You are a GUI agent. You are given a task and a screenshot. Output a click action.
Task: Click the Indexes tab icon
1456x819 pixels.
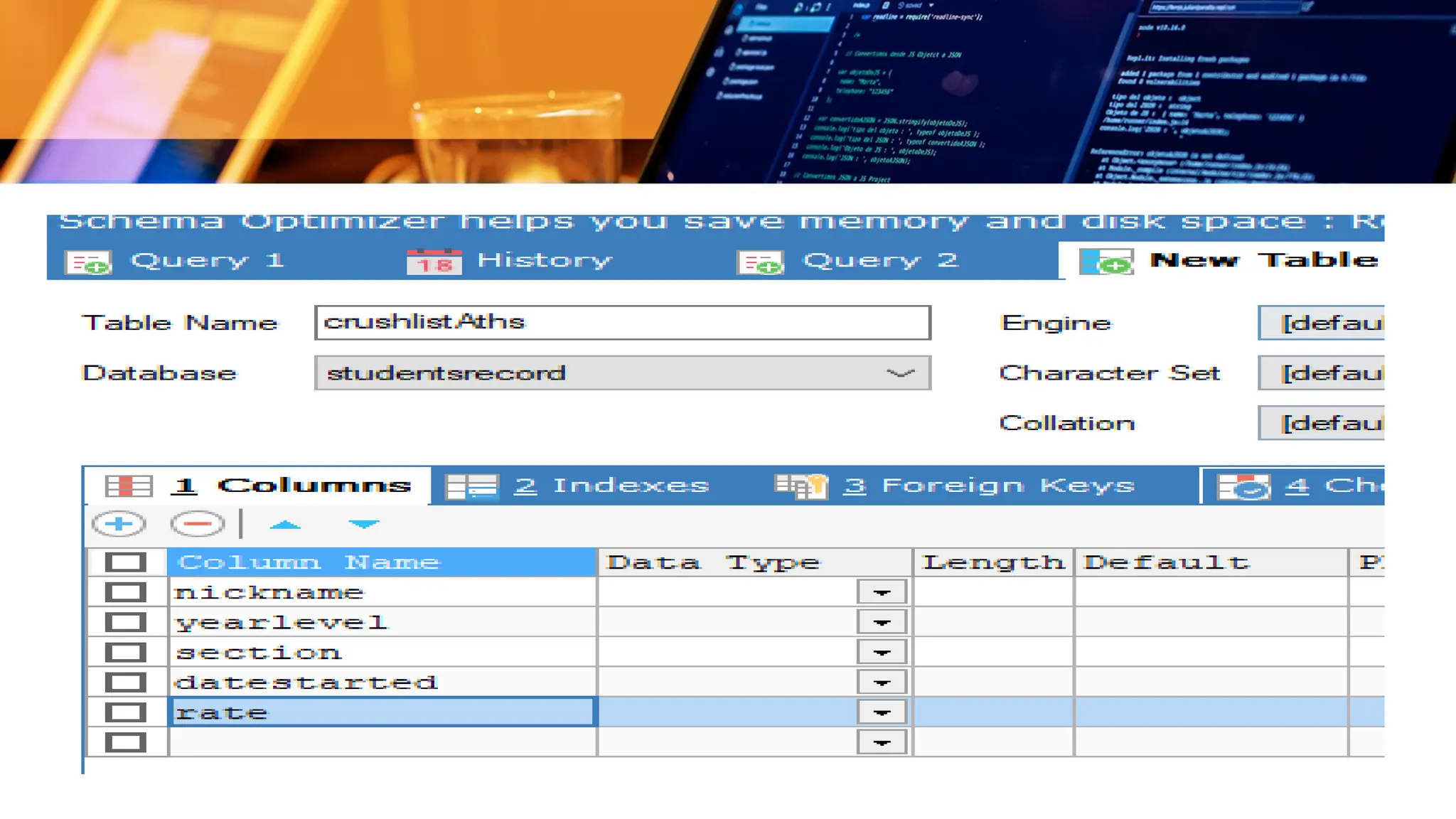click(x=471, y=486)
